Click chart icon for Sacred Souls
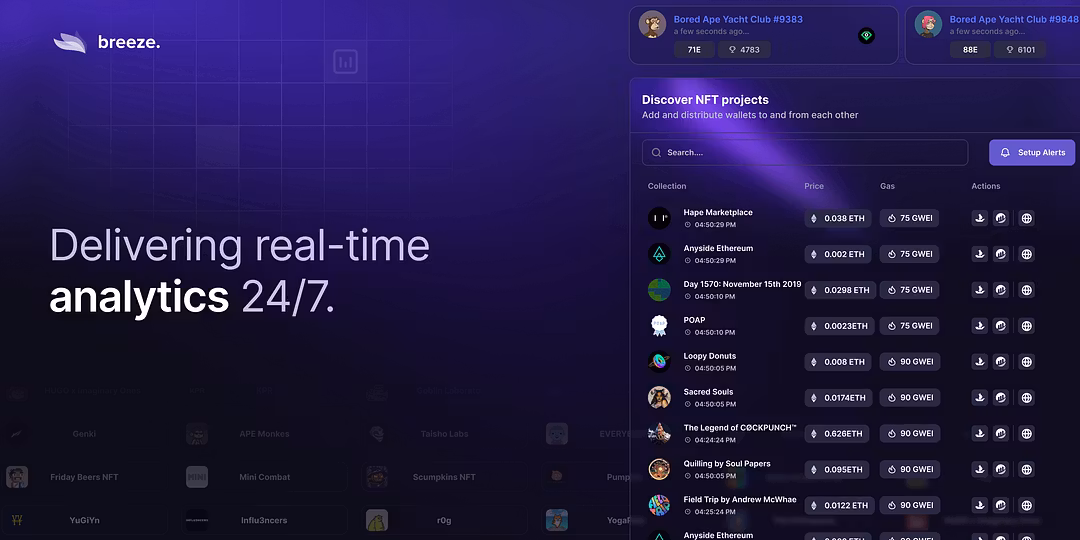Screen dimensions: 1080x540 (x=1001, y=397)
